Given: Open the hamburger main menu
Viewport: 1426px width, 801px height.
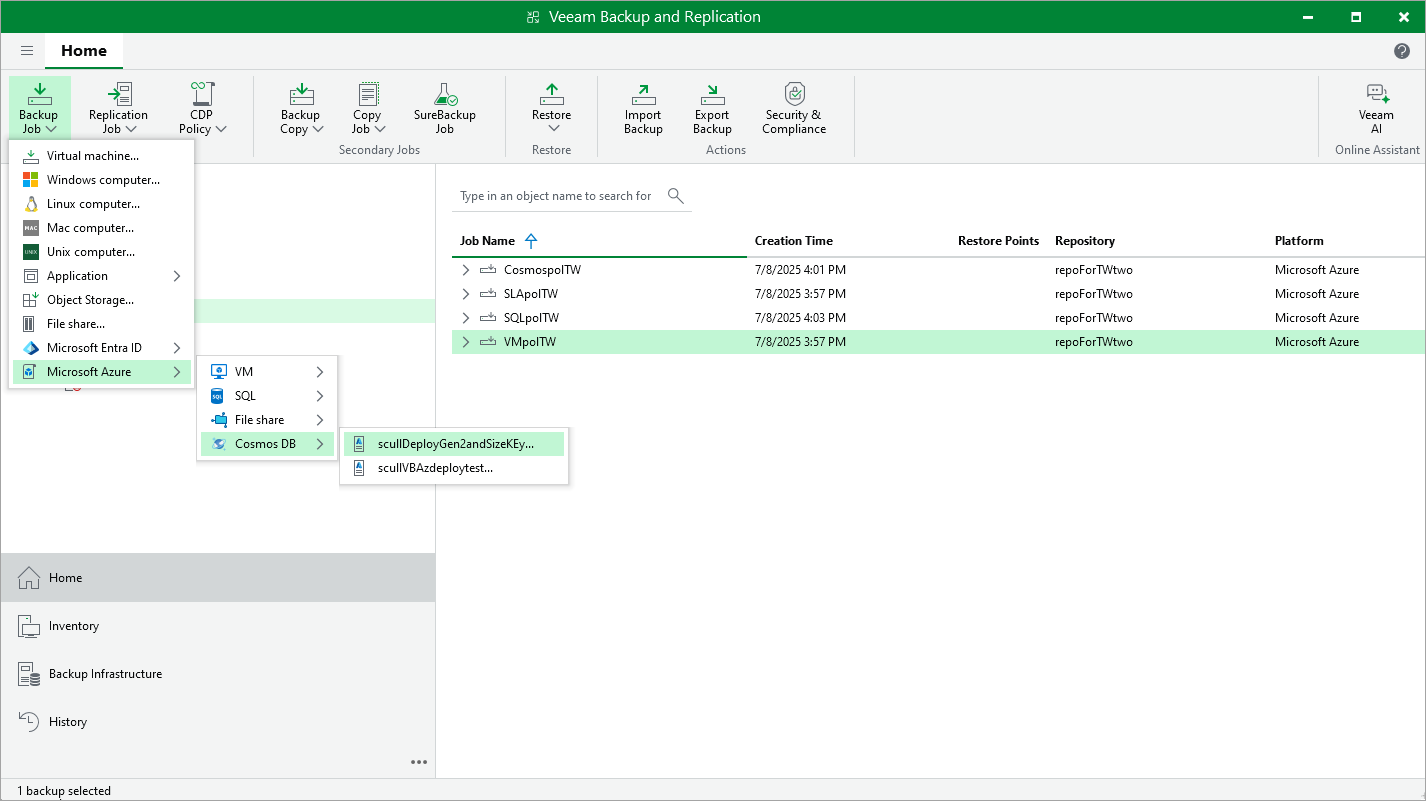Looking at the screenshot, I should (27, 50).
